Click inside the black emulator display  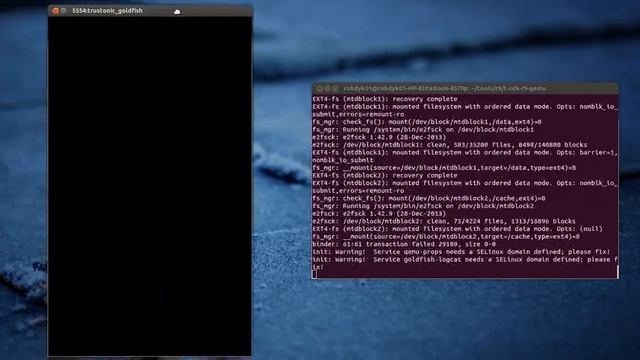pyautogui.click(x=150, y=186)
